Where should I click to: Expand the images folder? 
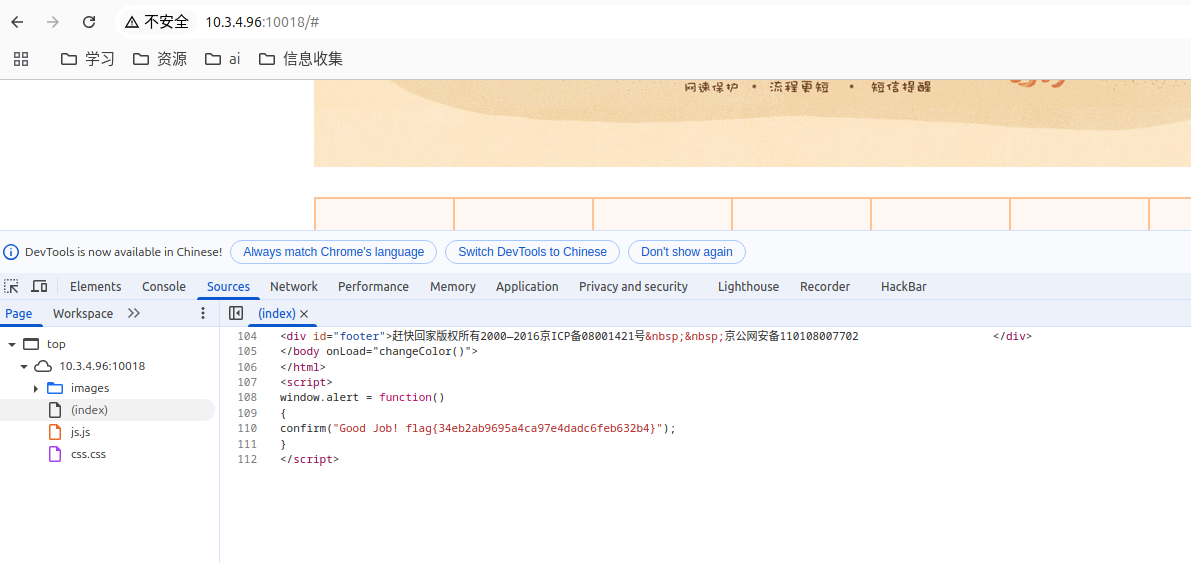coord(36,388)
